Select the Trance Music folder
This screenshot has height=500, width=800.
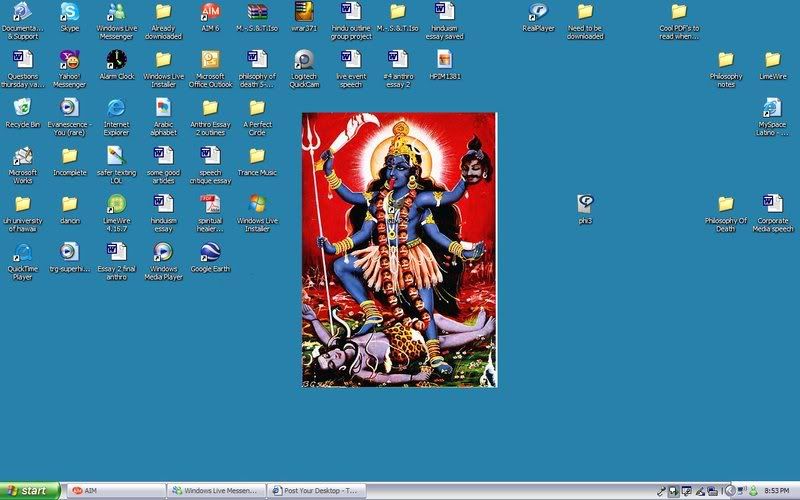(257, 156)
